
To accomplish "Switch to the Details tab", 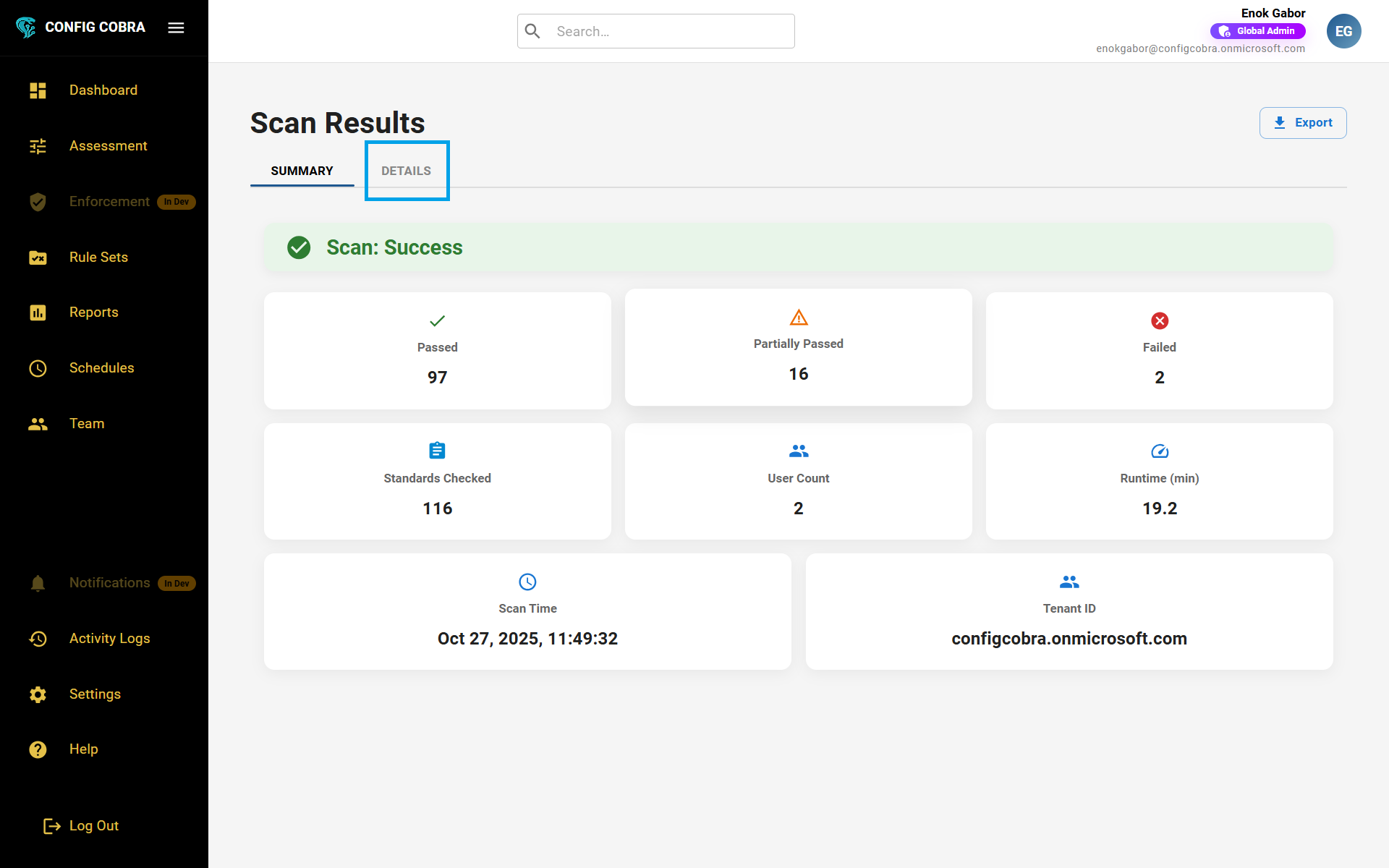I will pyautogui.click(x=406, y=171).
